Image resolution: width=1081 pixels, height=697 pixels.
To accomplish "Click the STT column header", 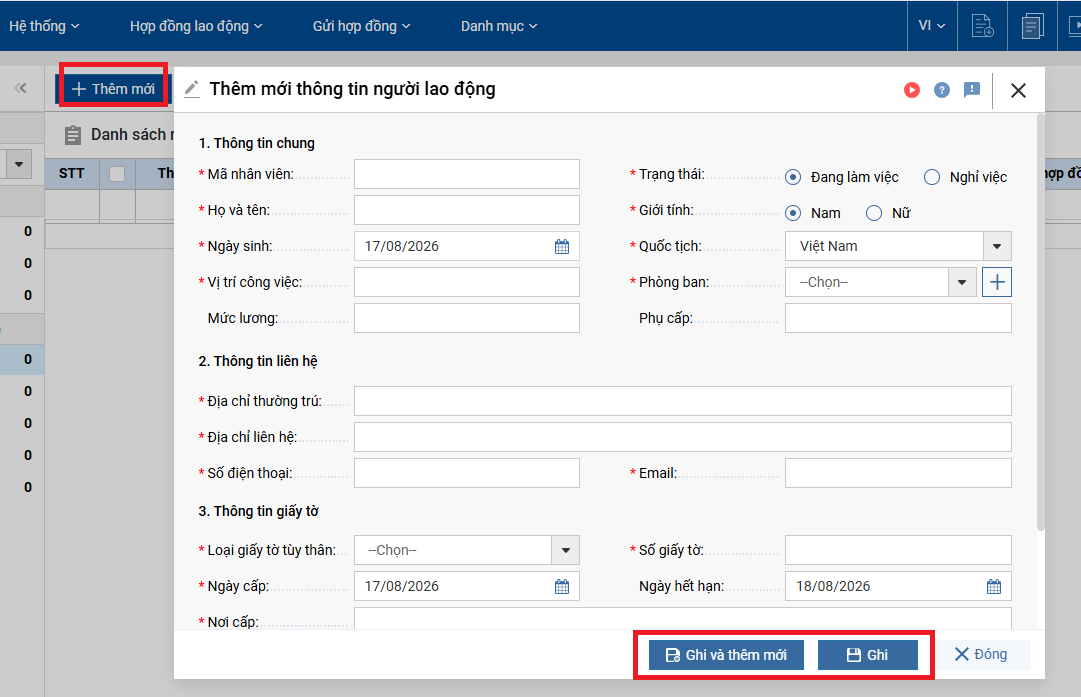I will click(72, 174).
